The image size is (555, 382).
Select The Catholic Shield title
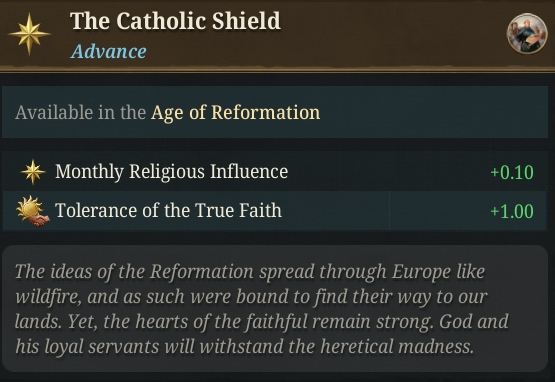pos(175,21)
